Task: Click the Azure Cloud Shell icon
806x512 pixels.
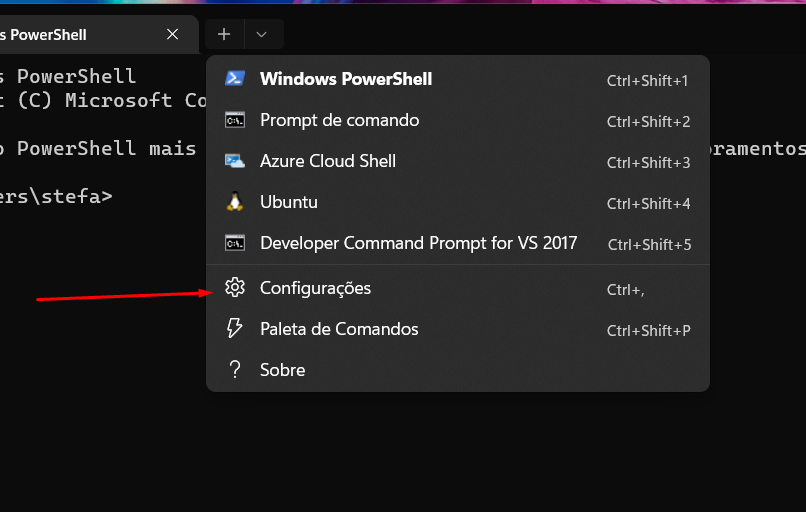Action: point(235,161)
